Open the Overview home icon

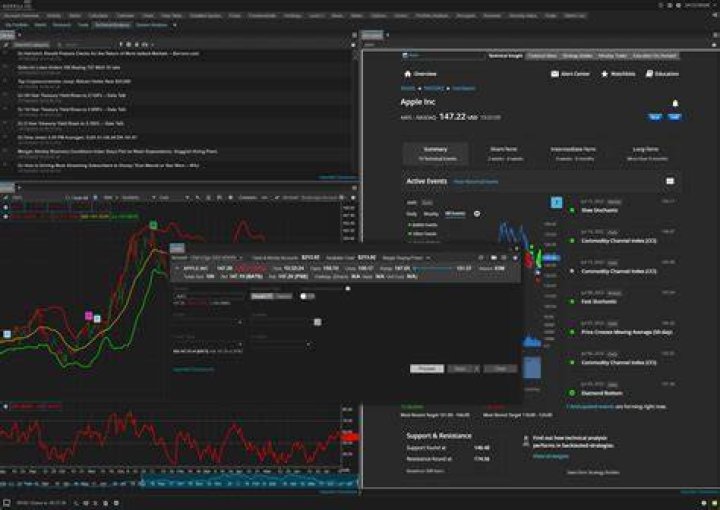tap(407, 73)
